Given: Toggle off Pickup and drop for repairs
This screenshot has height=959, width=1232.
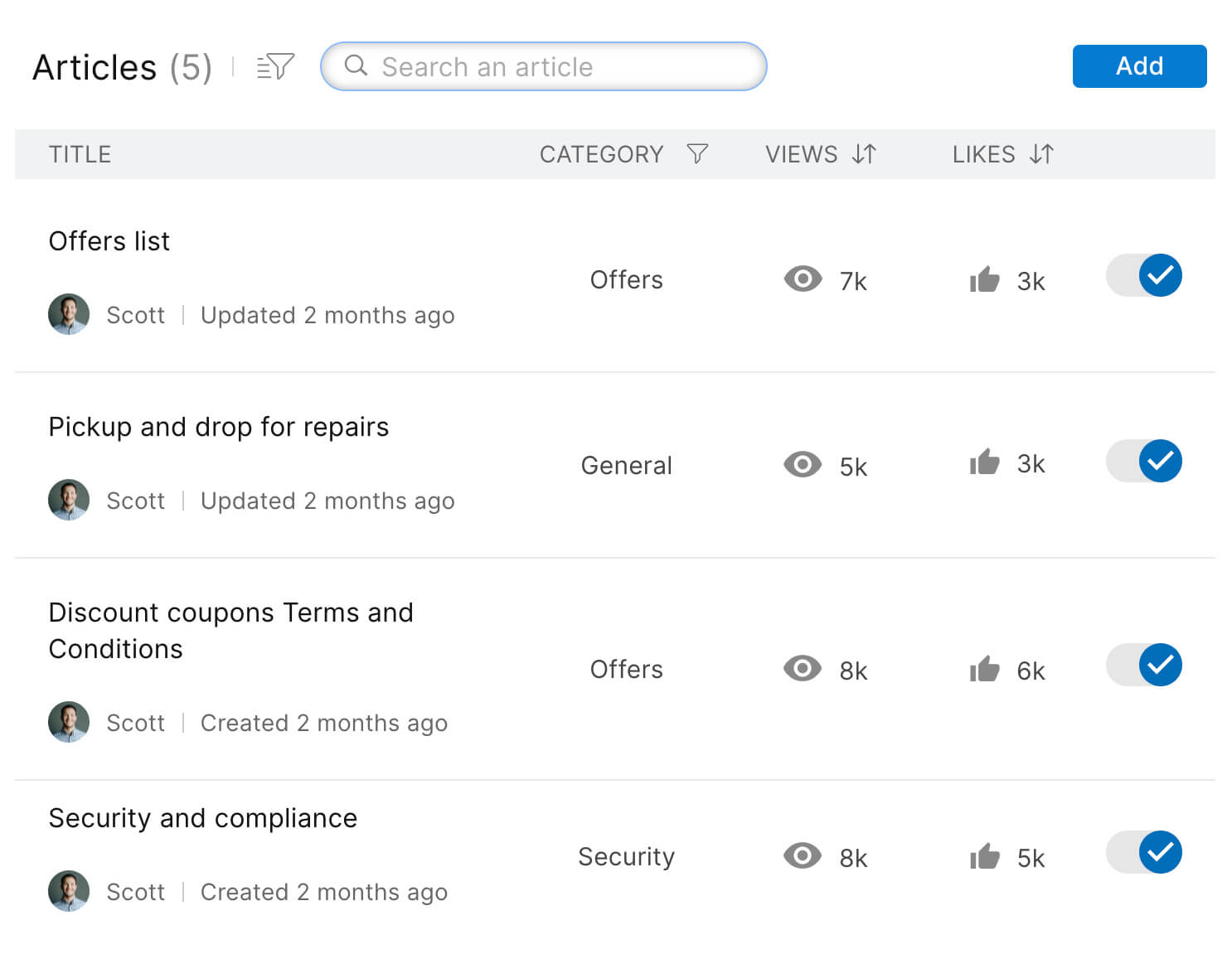Looking at the screenshot, I should click(1145, 462).
